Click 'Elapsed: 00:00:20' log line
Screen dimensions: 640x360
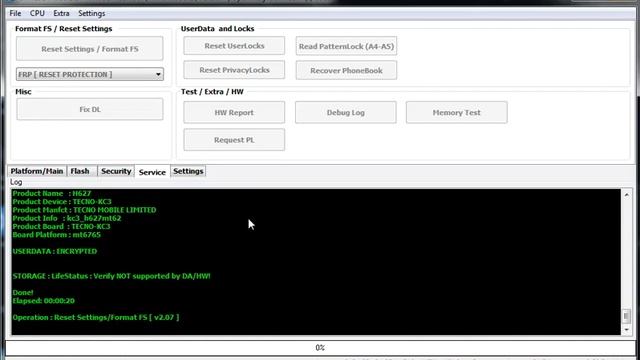(43, 300)
